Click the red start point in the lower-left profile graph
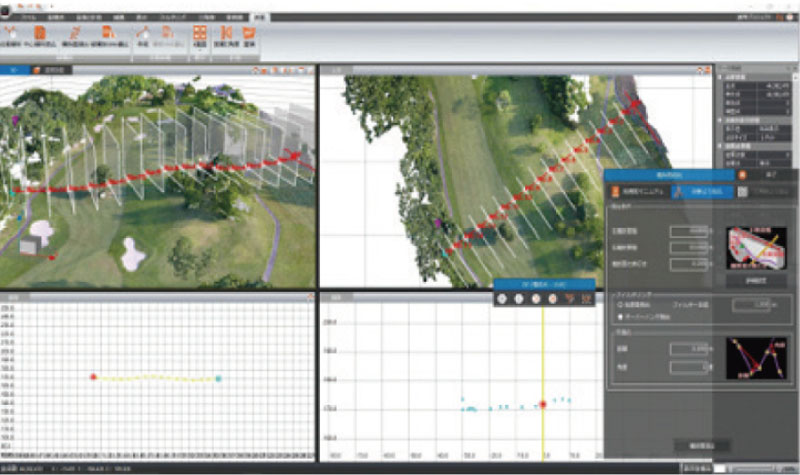Screen dimensions: 800x475 [93, 377]
